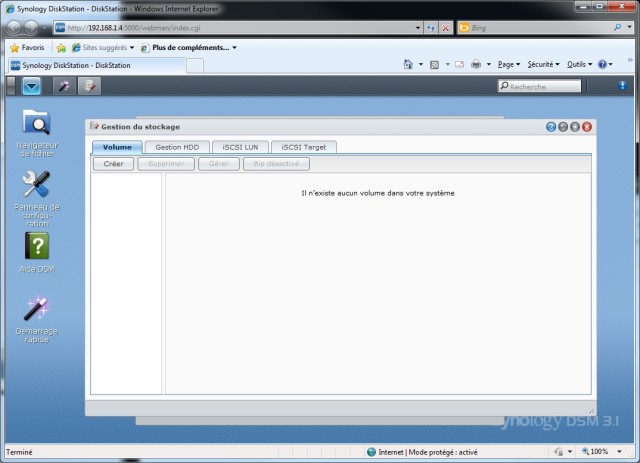Click the Internet protected mode status text

point(428,452)
